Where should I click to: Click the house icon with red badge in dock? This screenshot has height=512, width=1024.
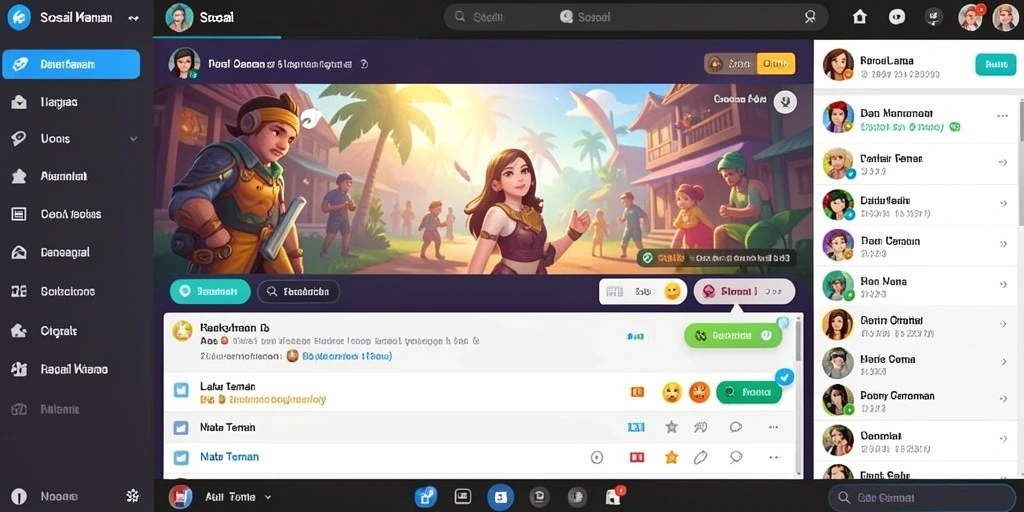click(x=613, y=496)
